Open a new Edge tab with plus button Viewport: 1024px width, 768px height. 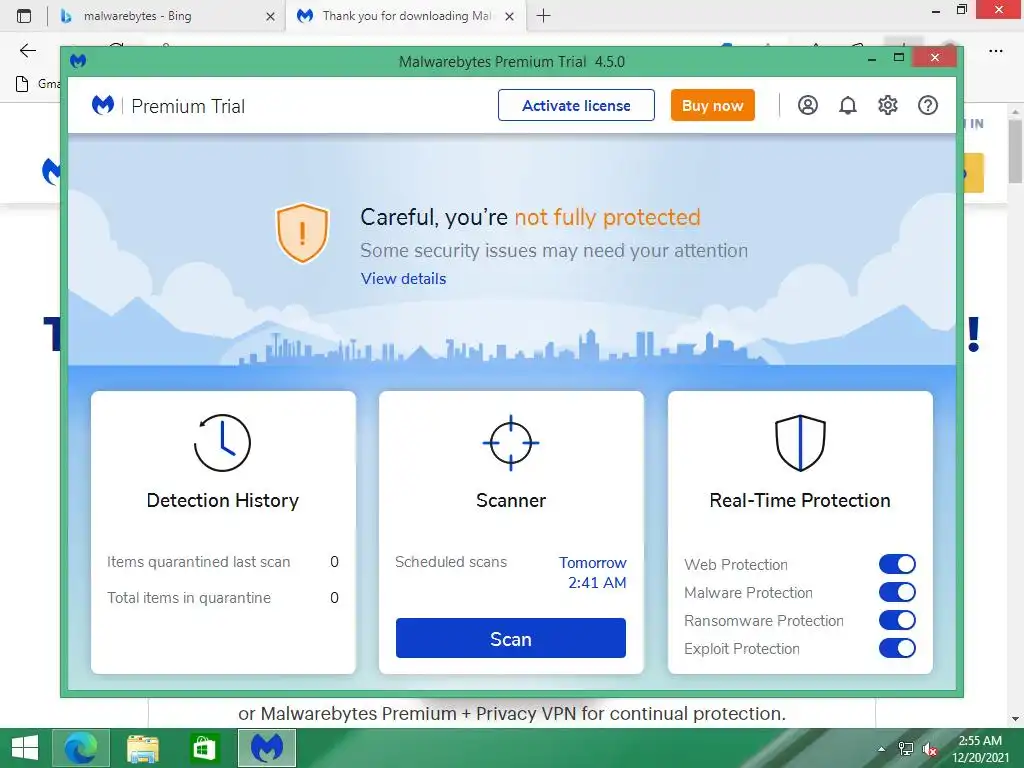(x=543, y=16)
